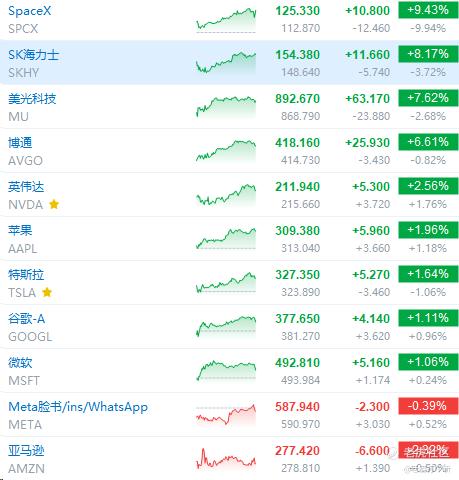Open 博通 AVGO sparkline chart

(226, 151)
